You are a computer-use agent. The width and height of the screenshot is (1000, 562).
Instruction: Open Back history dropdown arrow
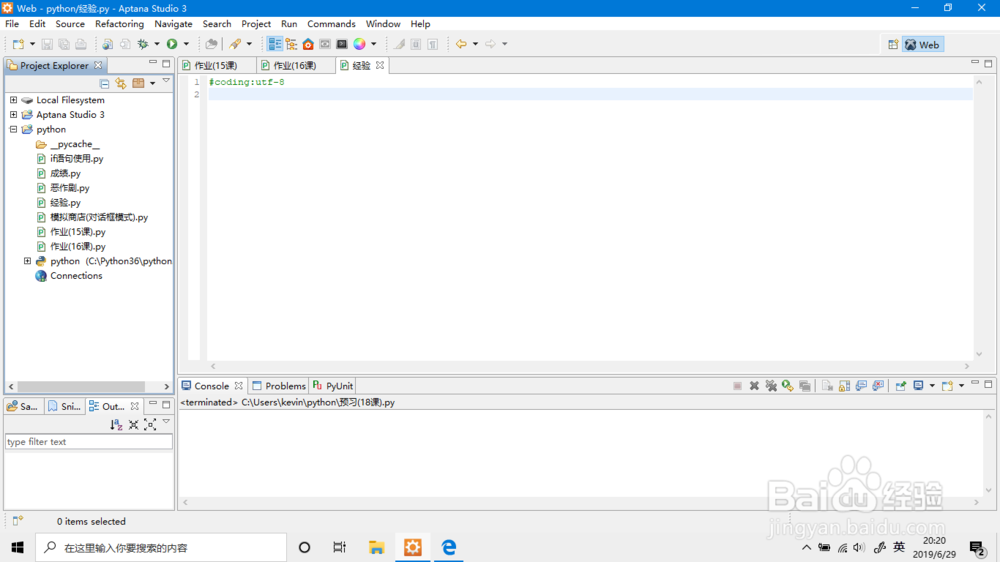click(475, 44)
